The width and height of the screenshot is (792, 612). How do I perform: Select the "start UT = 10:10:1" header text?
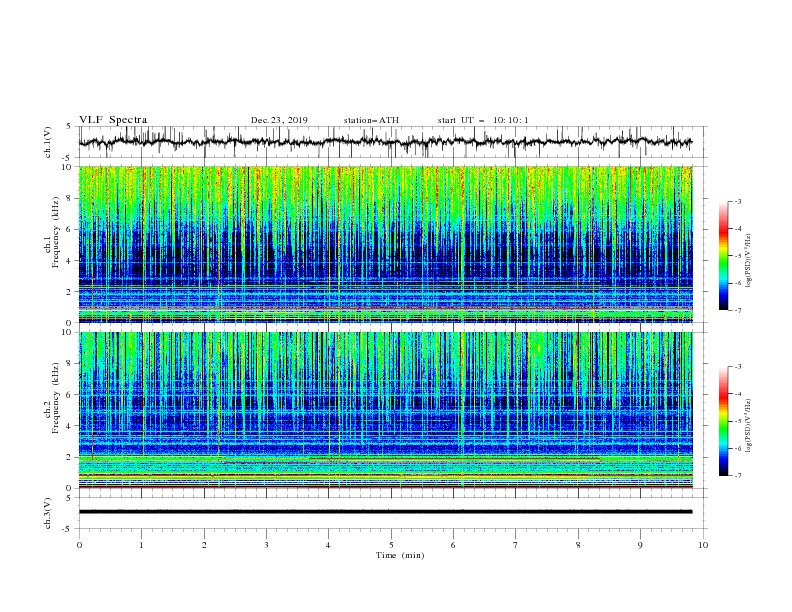tap(482, 120)
